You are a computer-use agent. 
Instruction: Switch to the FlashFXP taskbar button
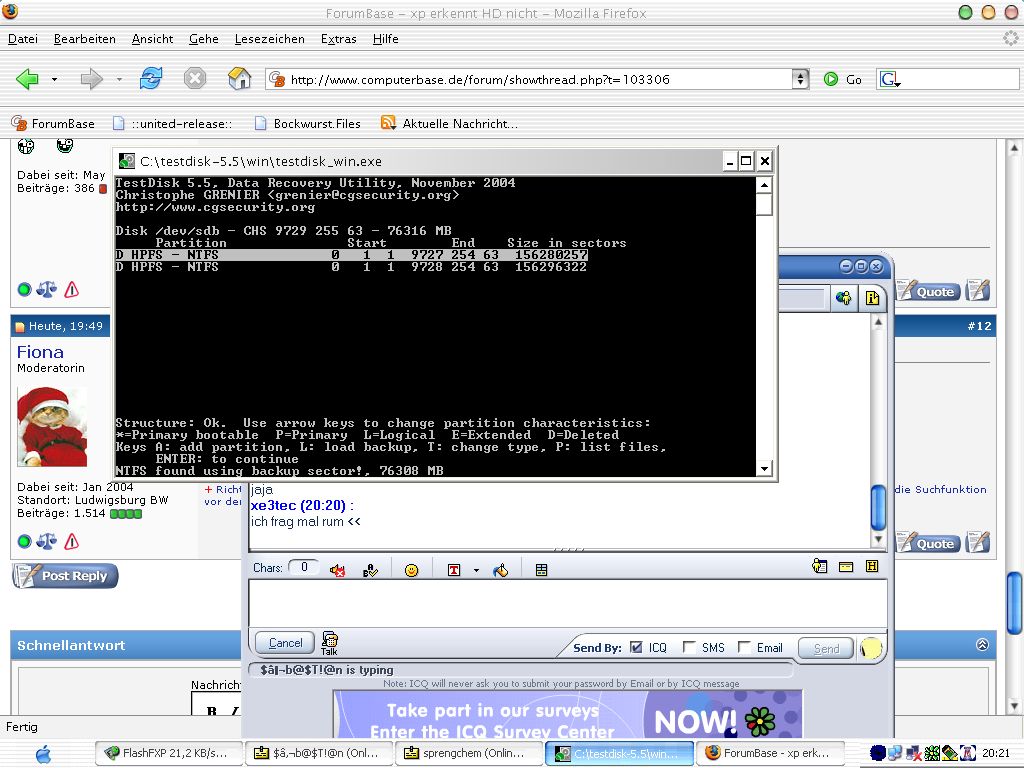[169, 753]
